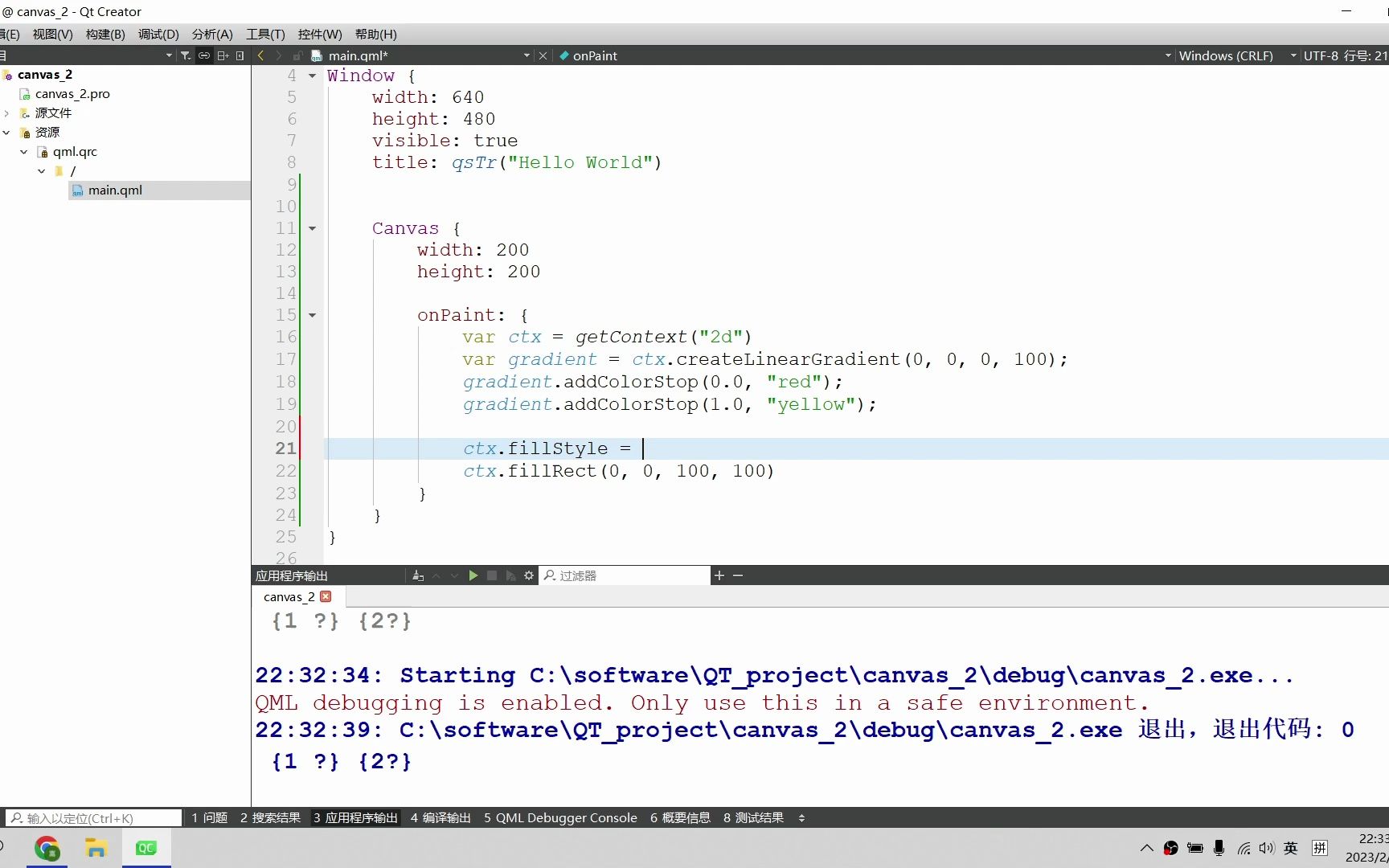Select main.qml in project tree
This screenshot has width=1389, height=868.
[x=115, y=190]
